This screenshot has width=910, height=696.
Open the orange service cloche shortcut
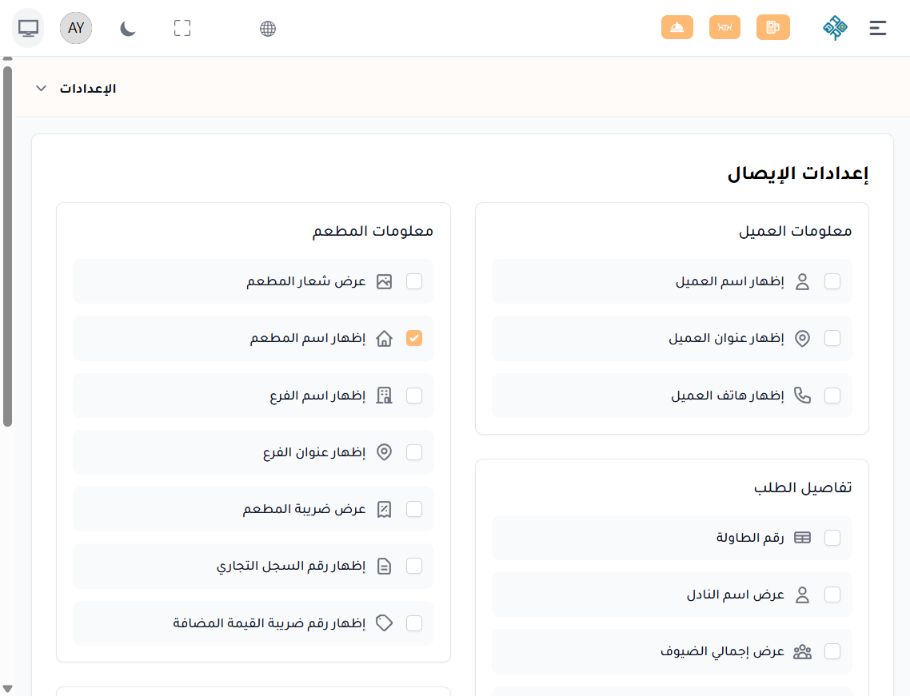pos(677,27)
